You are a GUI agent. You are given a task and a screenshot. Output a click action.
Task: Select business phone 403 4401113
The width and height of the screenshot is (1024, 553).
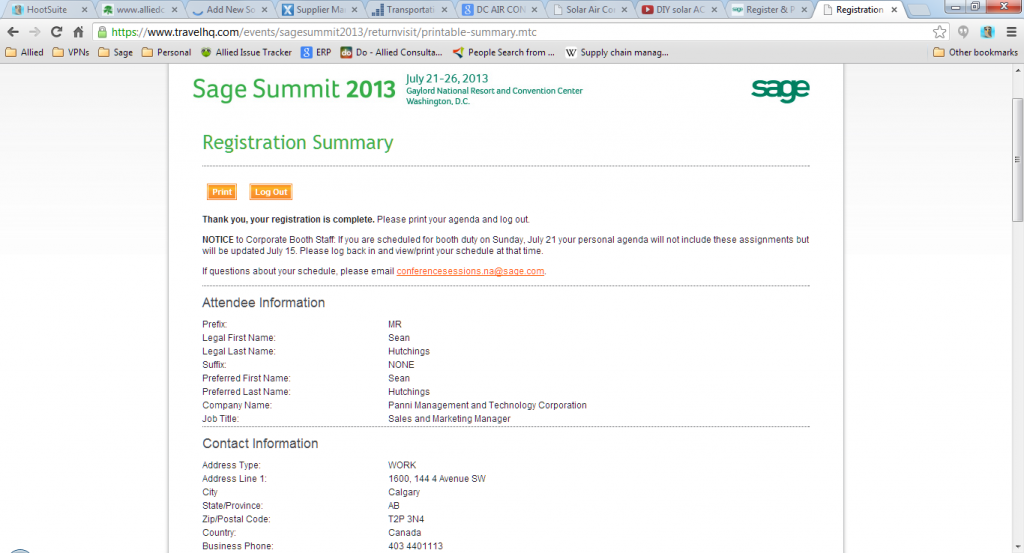[415, 546]
